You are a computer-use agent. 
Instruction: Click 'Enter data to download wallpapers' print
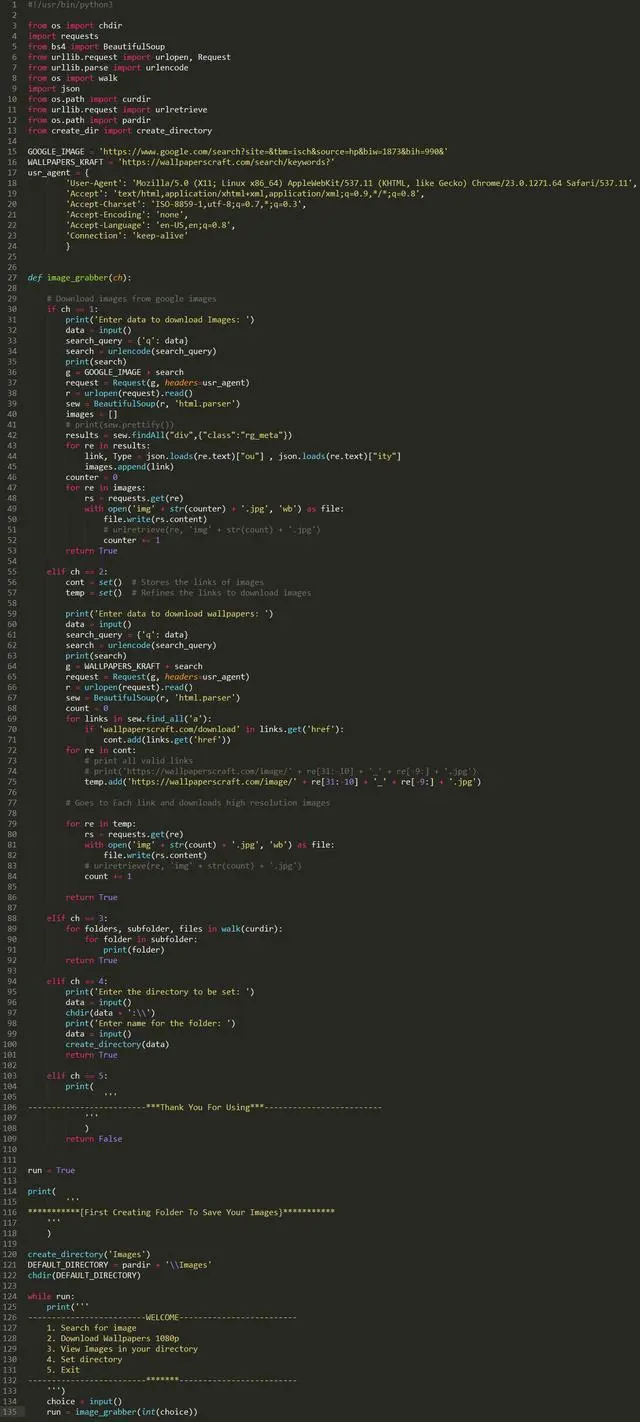point(169,613)
